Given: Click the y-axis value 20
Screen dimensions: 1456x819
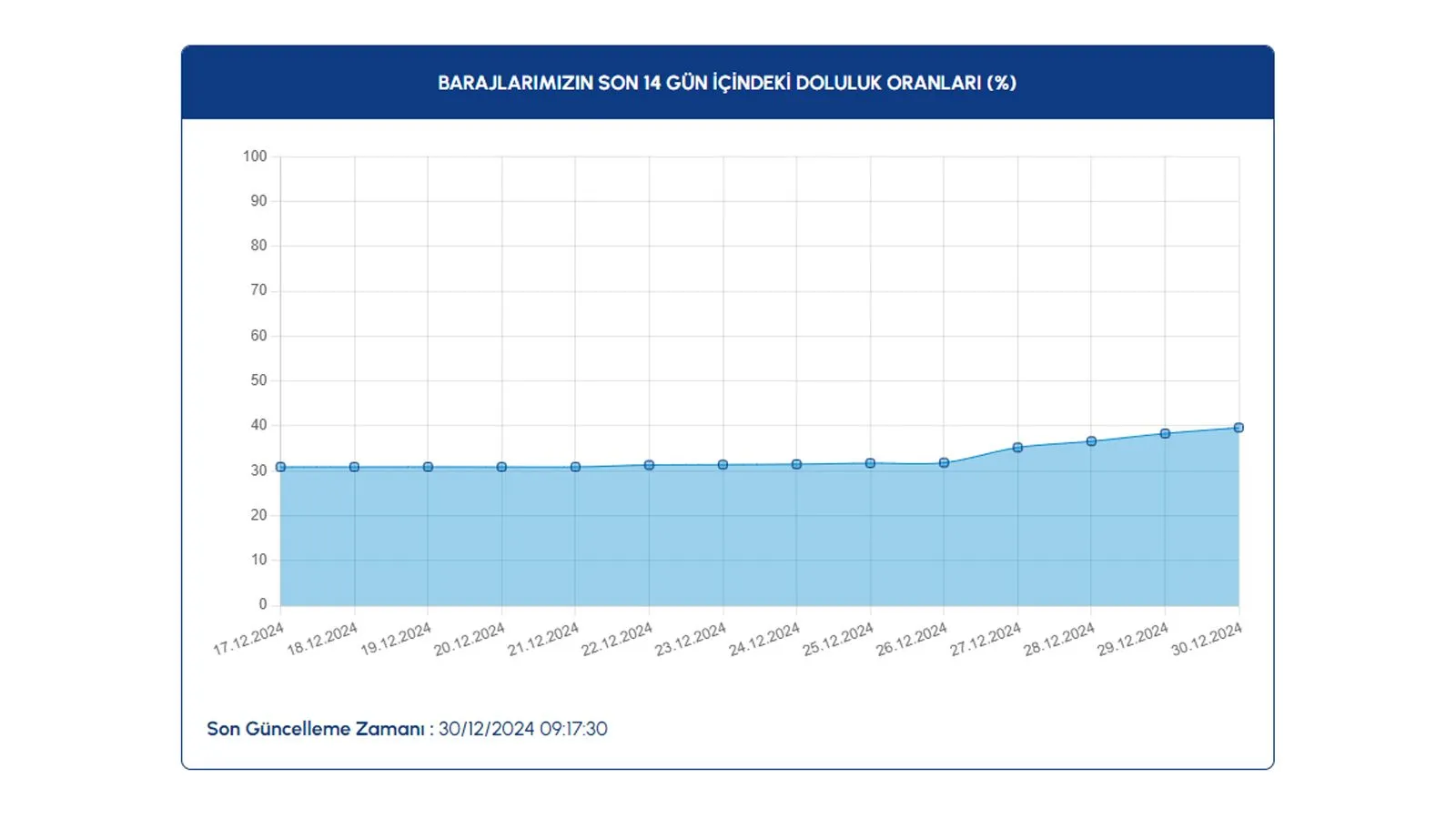Looking at the screenshot, I should click(x=259, y=515).
